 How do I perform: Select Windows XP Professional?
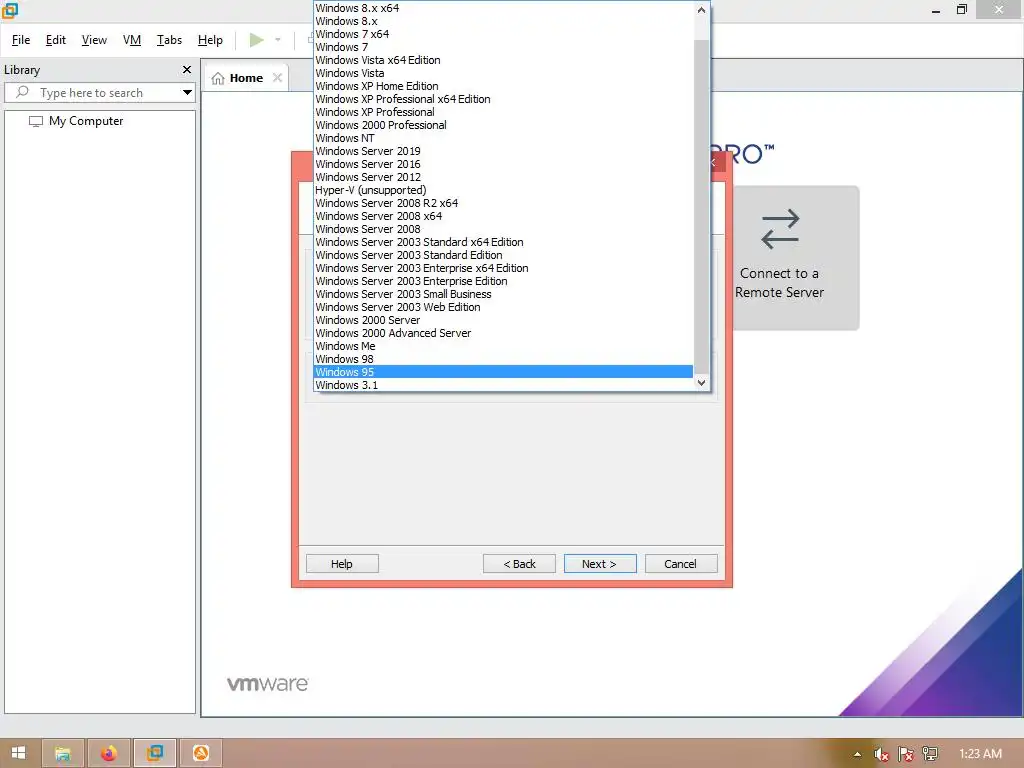coord(503,112)
